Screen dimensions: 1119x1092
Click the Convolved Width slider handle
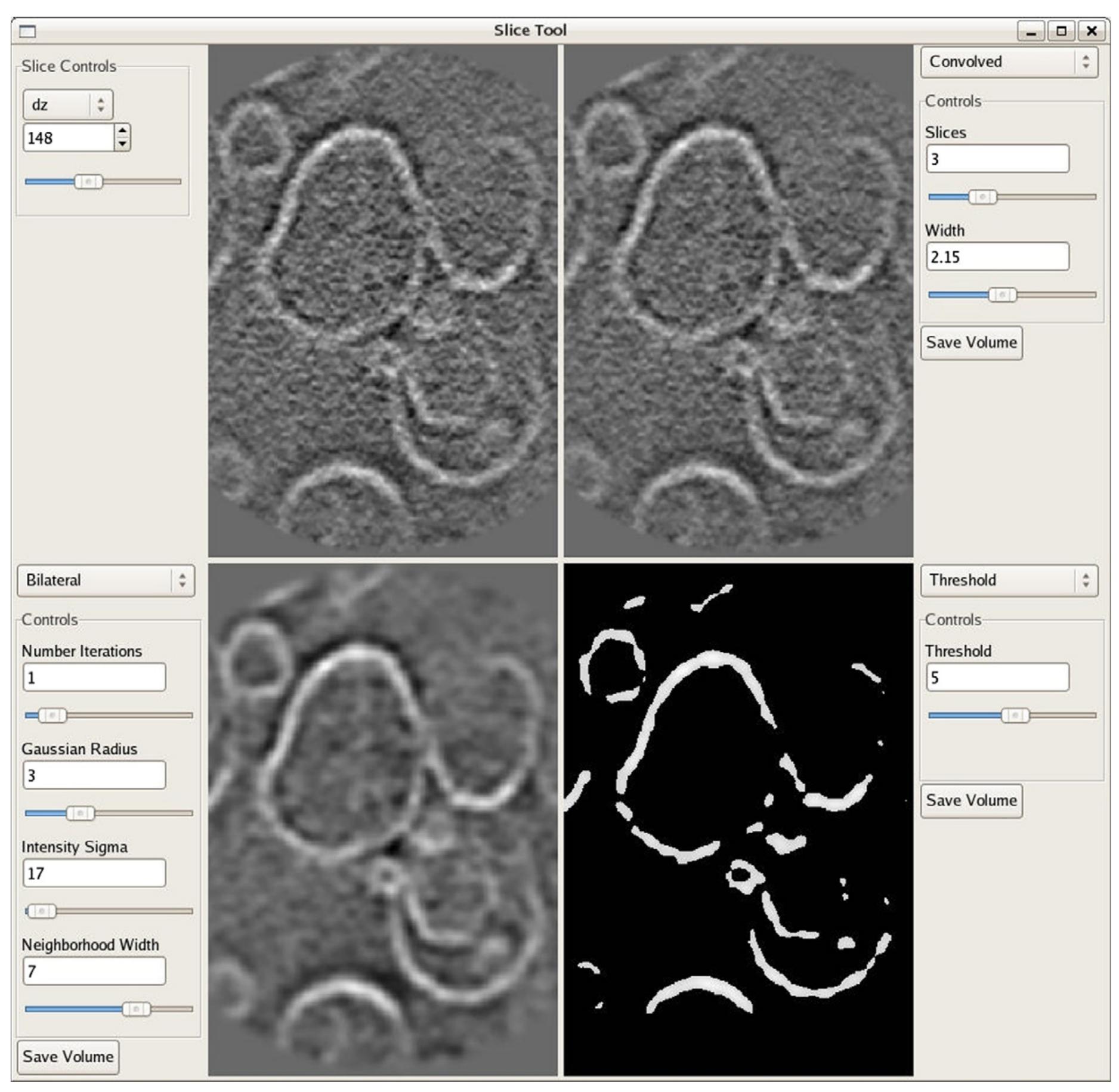click(x=1002, y=295)
